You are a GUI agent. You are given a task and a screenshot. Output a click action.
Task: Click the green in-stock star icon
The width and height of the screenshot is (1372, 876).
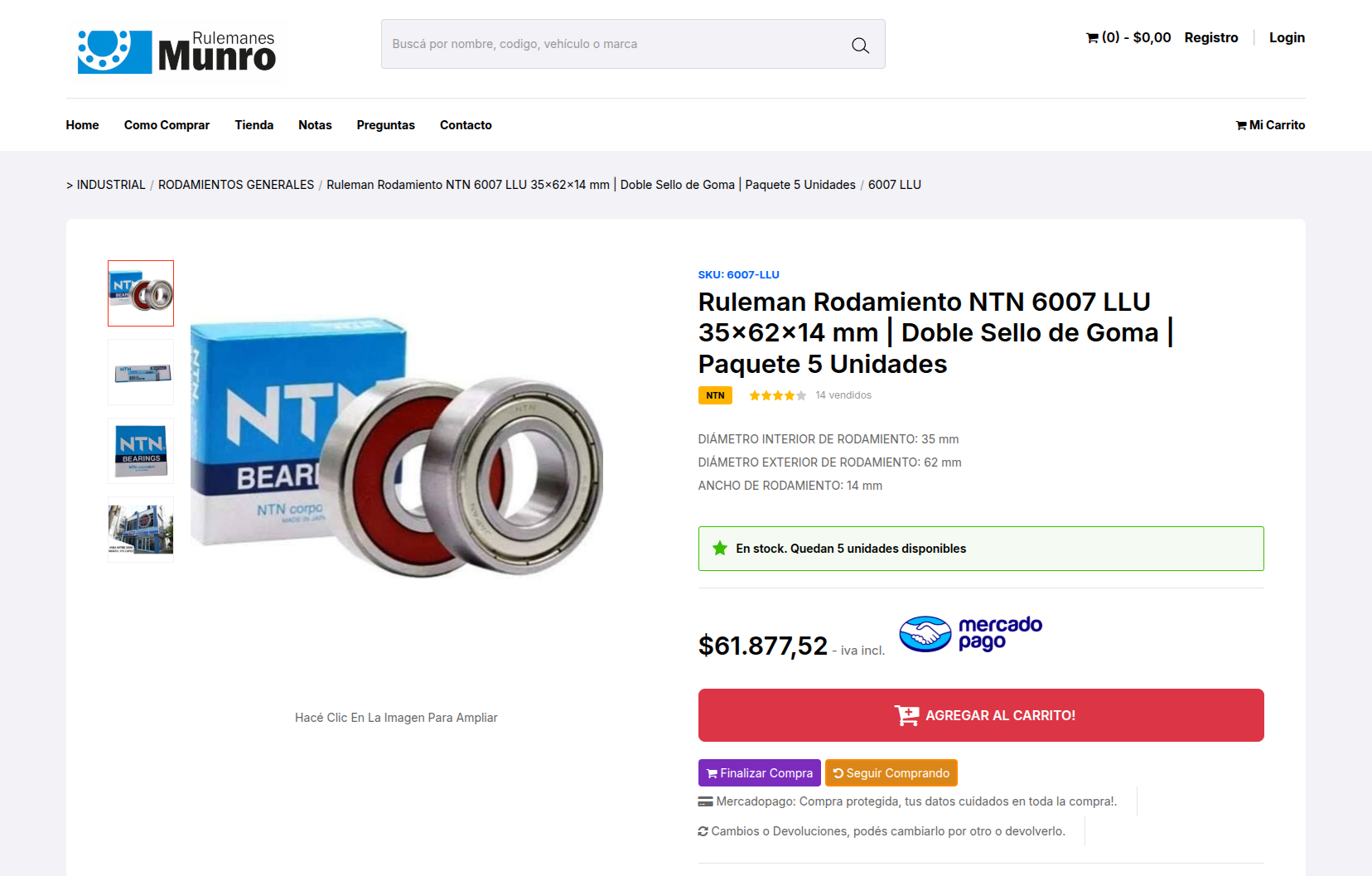click(720, 549)
